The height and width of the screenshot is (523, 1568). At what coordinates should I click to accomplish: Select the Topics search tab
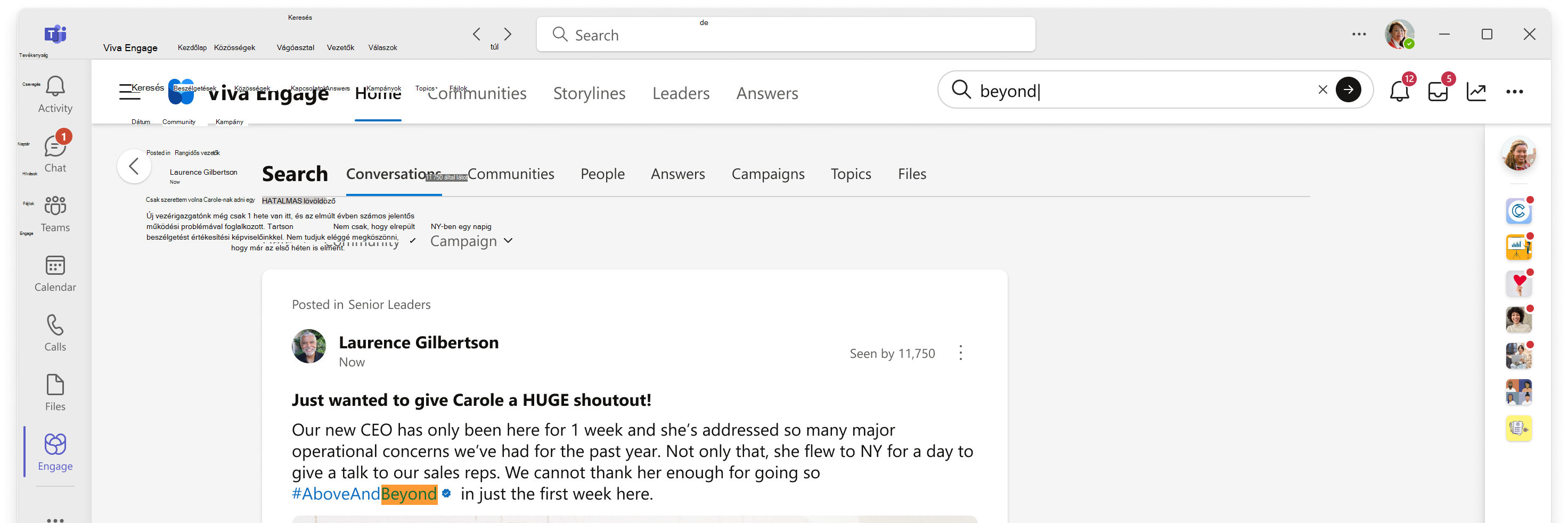tap(851, 174)
